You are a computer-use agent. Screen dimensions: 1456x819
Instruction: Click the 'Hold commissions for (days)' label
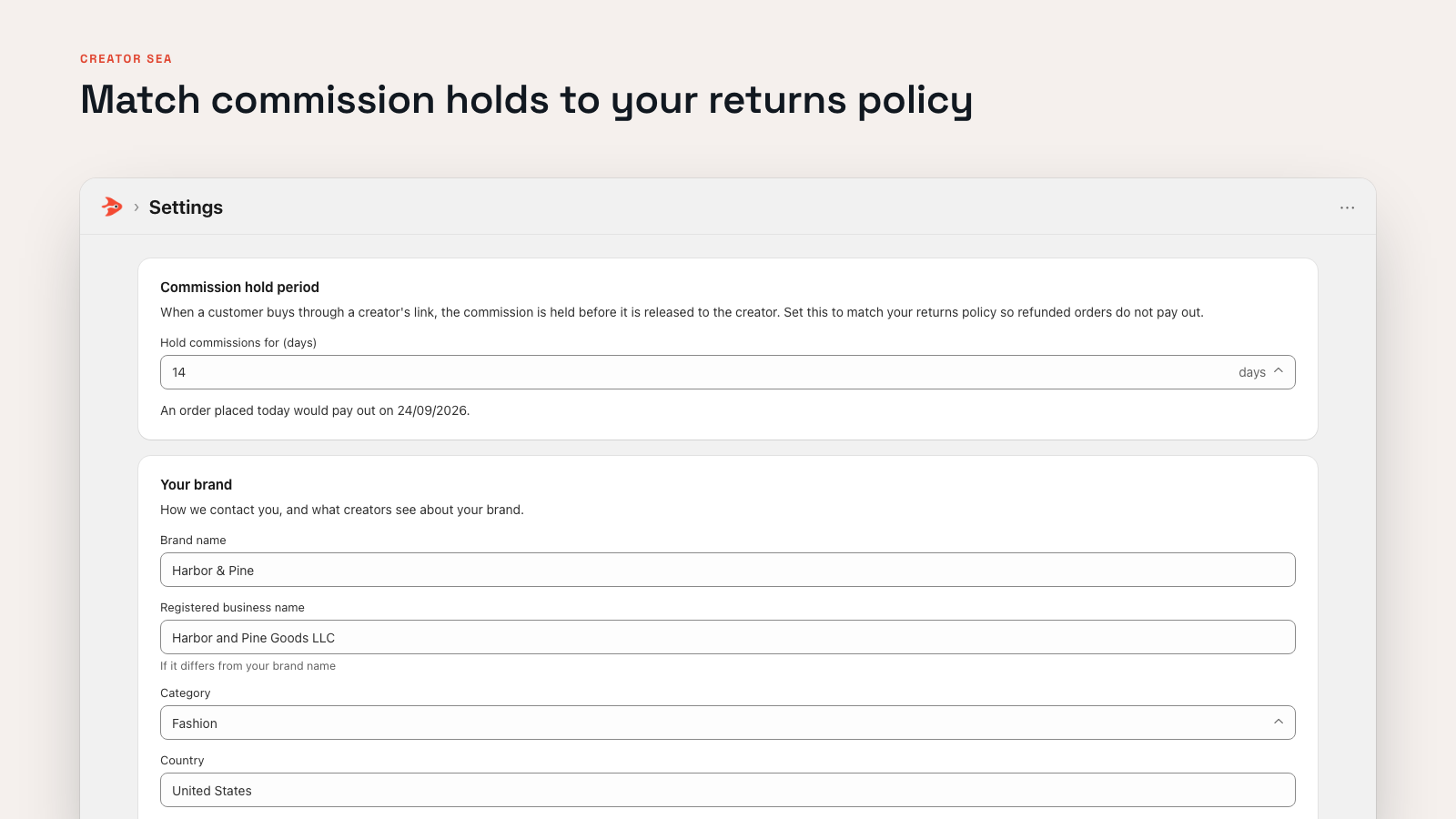[x=238, y=343]
